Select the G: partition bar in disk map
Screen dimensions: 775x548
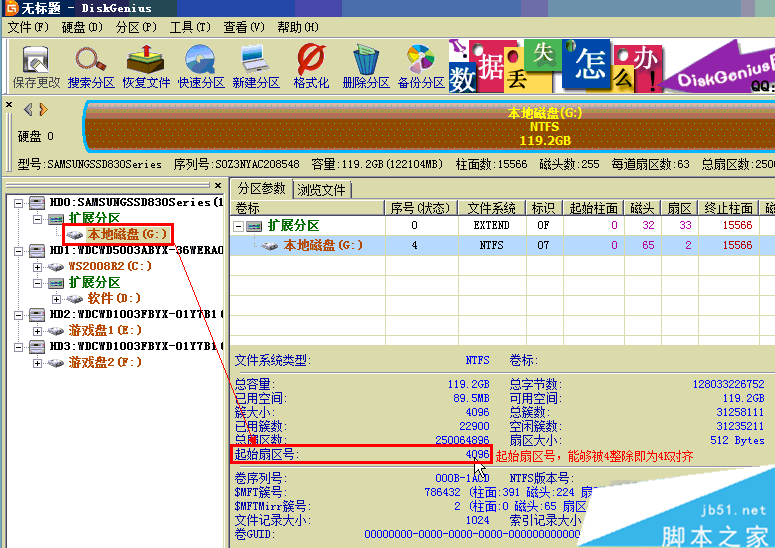tap(429, 126)
